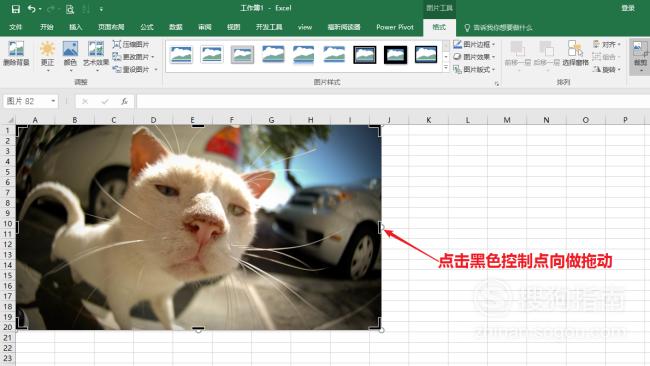Click the 删除背景 remove background button
The height and width of the screenshot is (366, 650).
click(x=16, y=54)
